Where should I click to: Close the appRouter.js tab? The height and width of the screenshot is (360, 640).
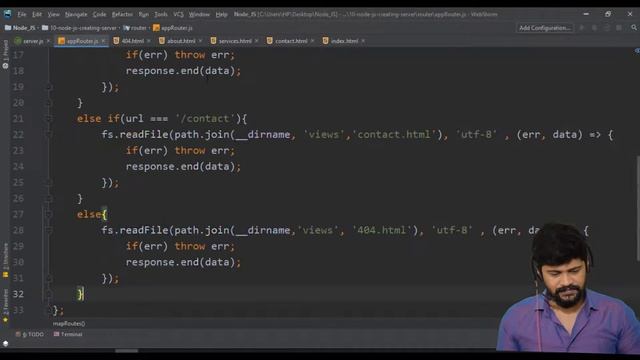pos(103,41)
